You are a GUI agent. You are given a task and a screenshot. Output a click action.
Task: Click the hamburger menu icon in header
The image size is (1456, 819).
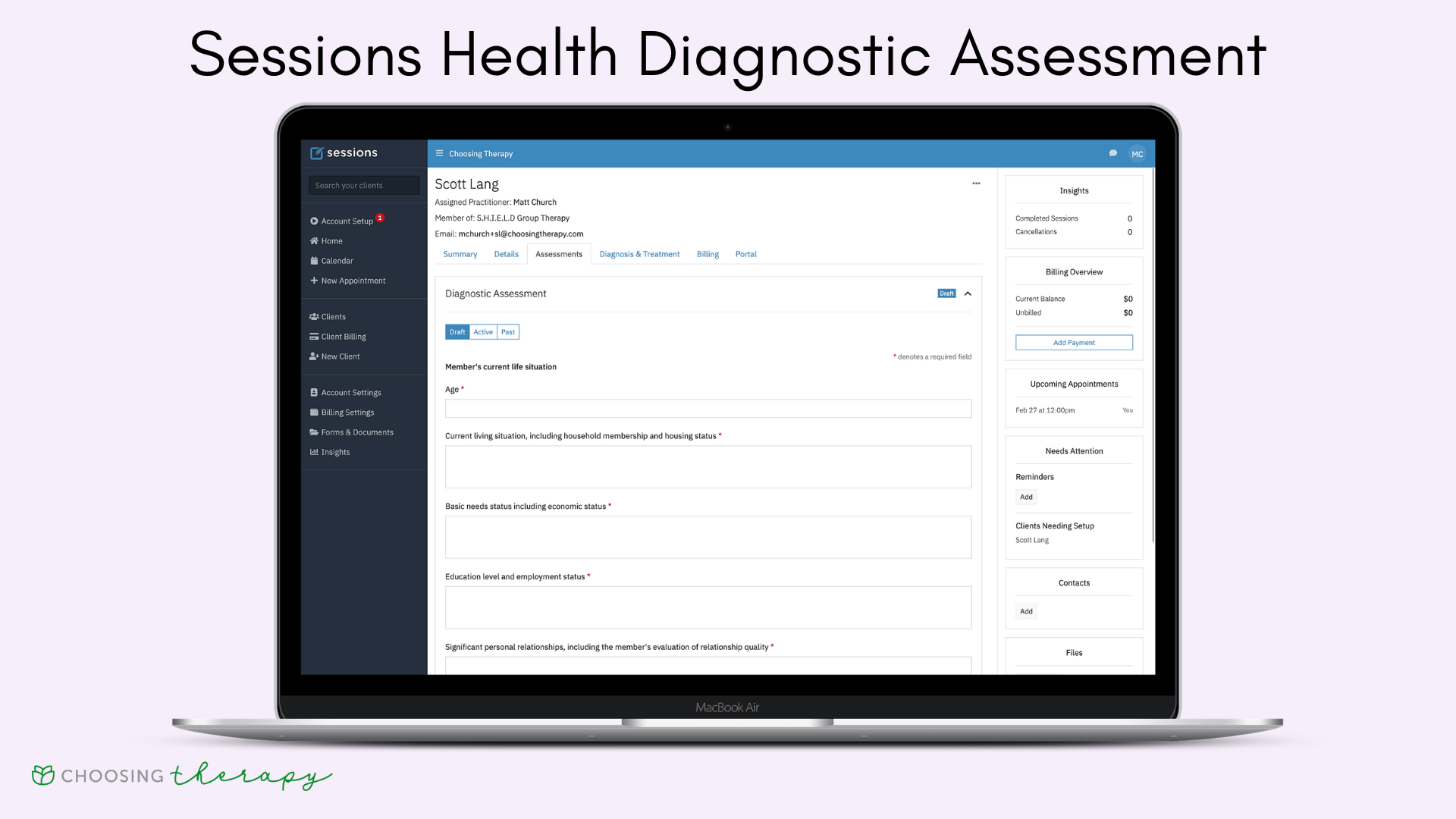[x=439, y=153]
